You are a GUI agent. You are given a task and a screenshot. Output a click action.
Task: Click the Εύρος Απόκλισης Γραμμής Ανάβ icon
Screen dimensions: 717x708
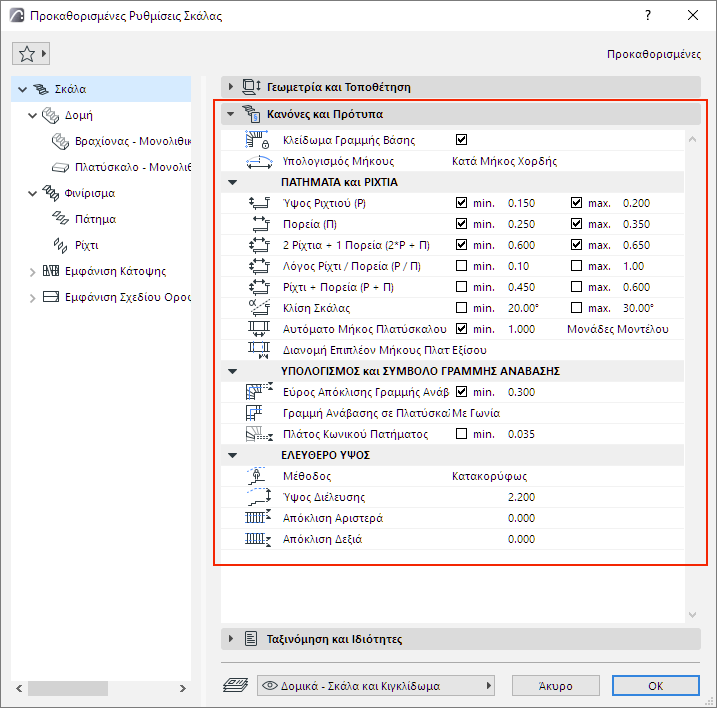pyautogui.click(x=259, y=392)
